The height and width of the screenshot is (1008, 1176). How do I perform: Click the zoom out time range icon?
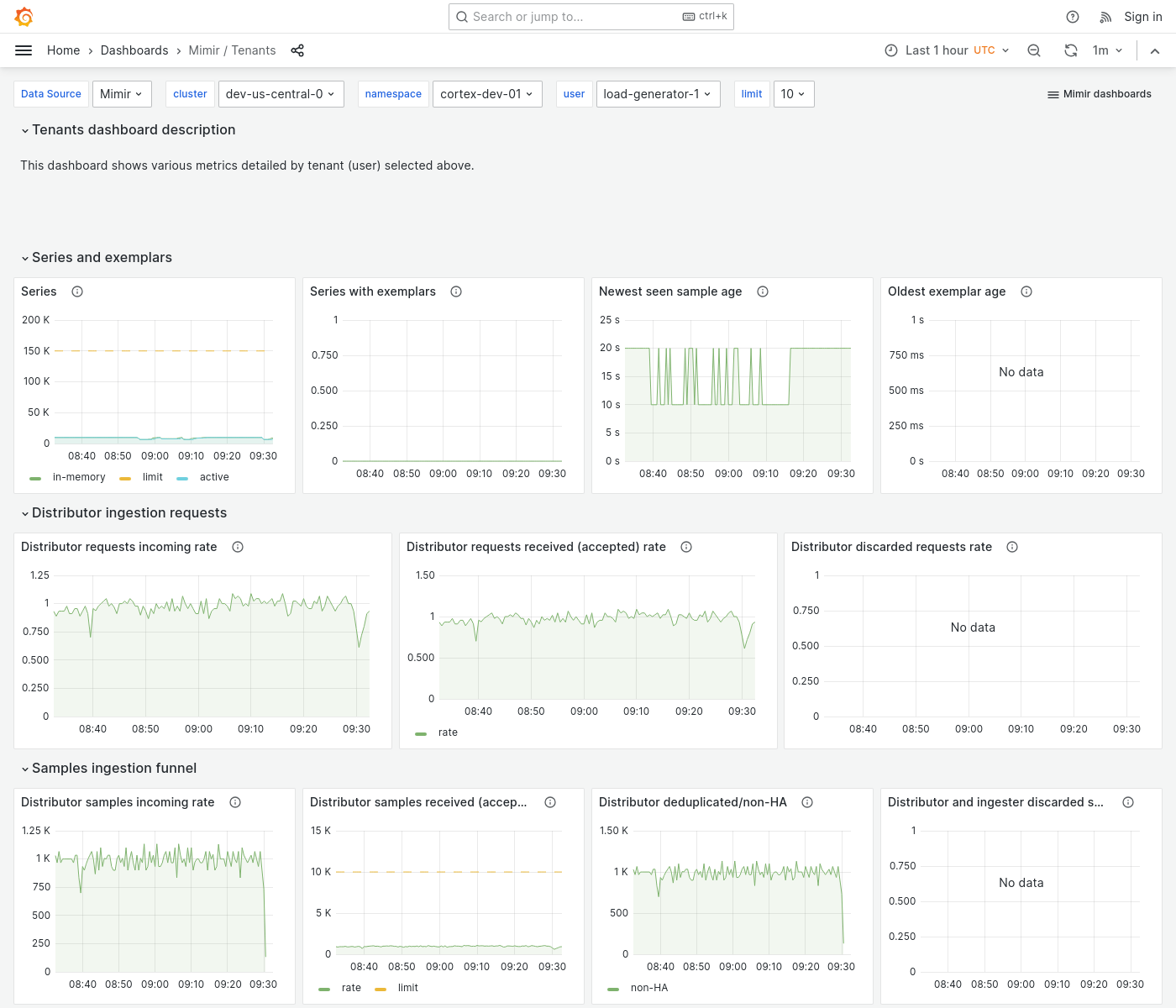tap(1033, 50)
